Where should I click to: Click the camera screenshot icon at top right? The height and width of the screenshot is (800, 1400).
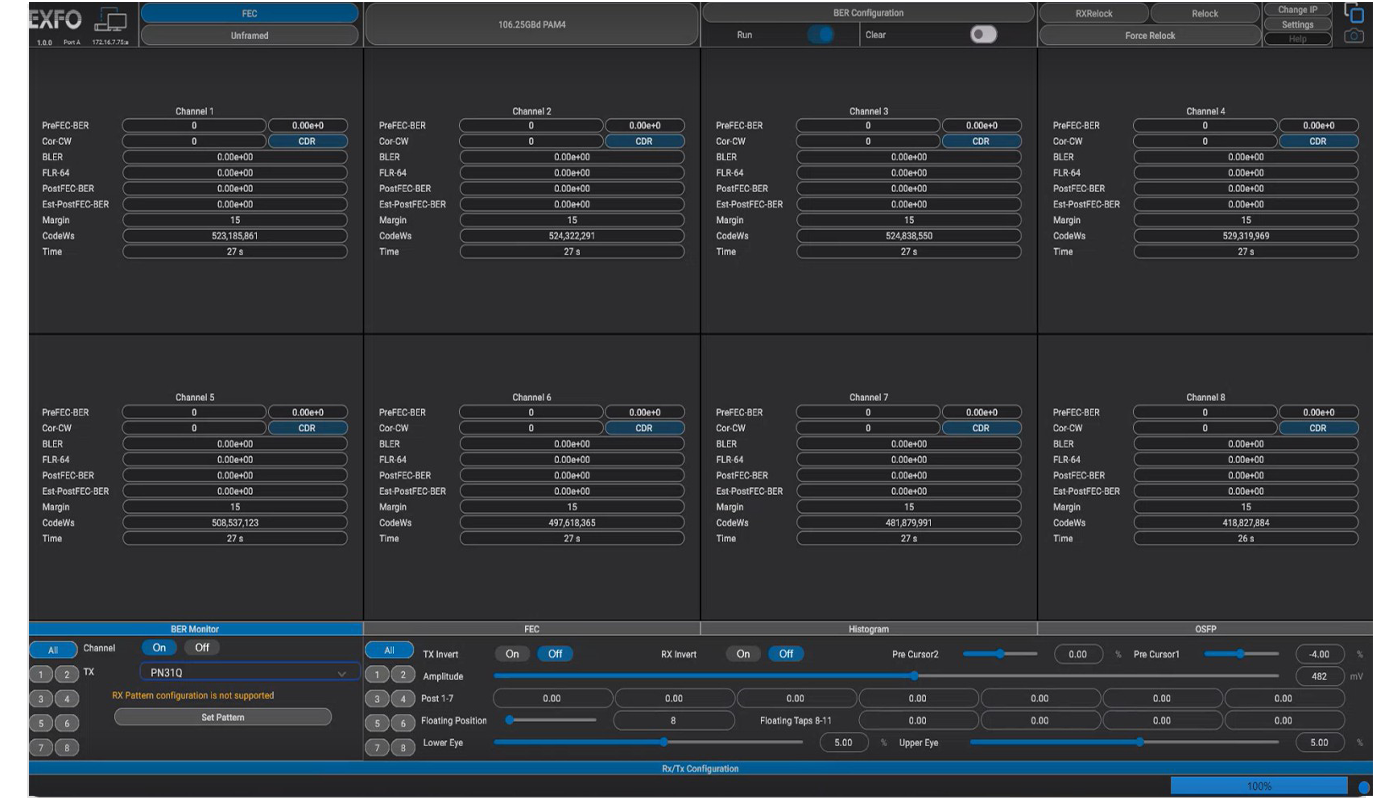click(1353, 36)
